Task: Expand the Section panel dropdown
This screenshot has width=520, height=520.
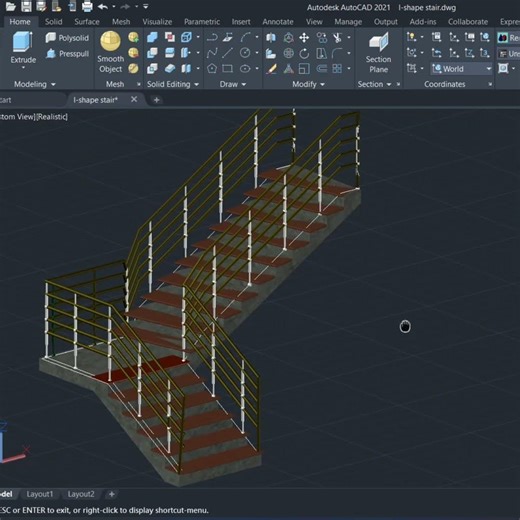Action: point(389,85)
